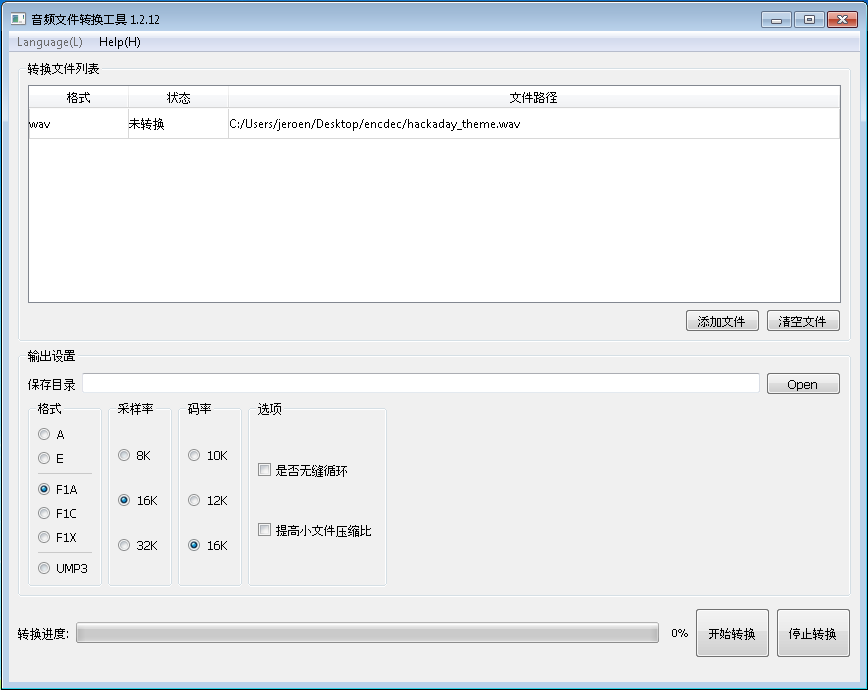Image resolution: width=868 pixels, height=690 pixels.
Task: Open the Help(H) menu
Action: pos(119,42)
